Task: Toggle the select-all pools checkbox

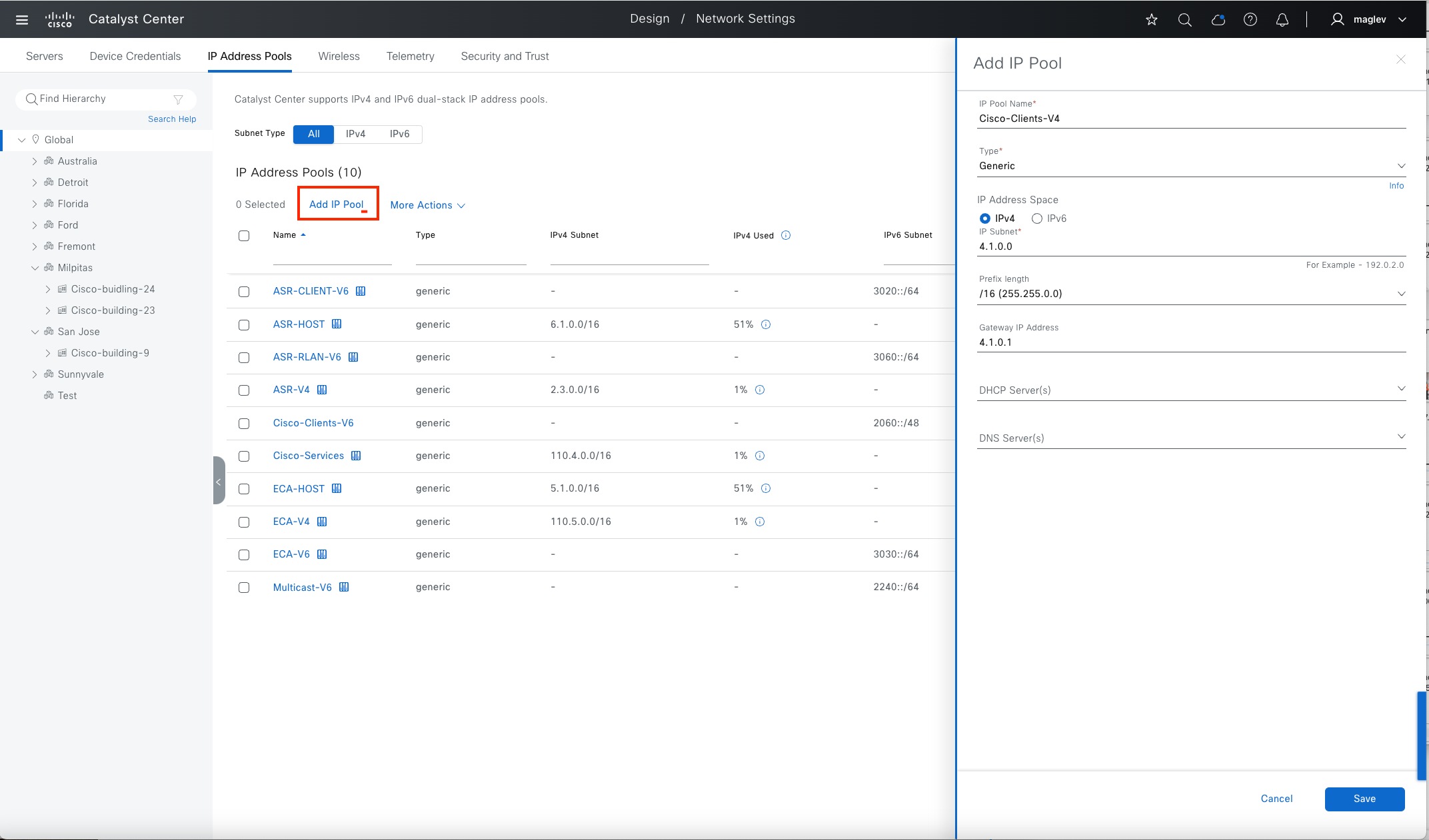Action: tap(244, 236)
